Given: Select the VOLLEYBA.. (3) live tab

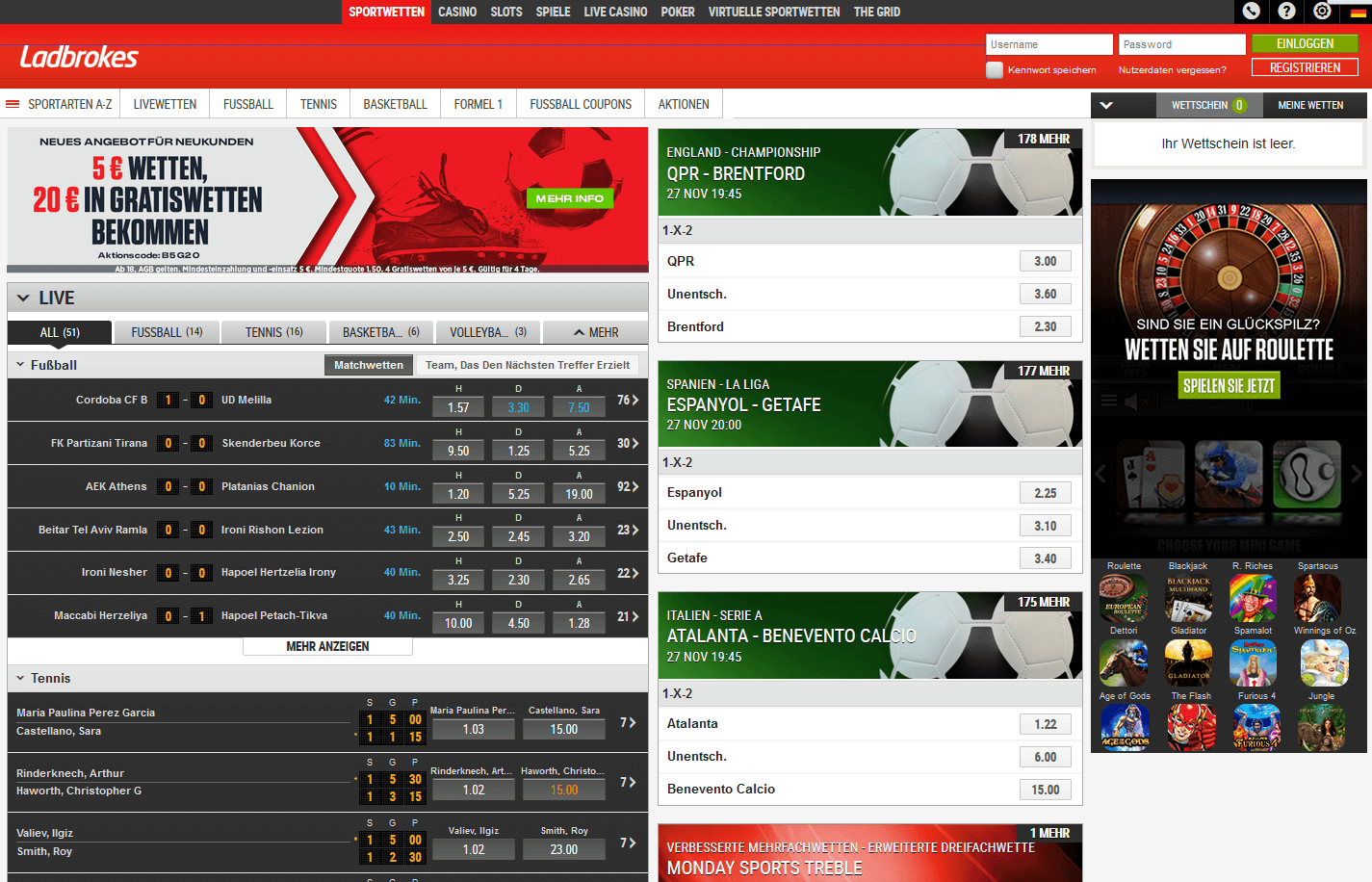Looking at the screenshot, I should [x=488, y=332].
